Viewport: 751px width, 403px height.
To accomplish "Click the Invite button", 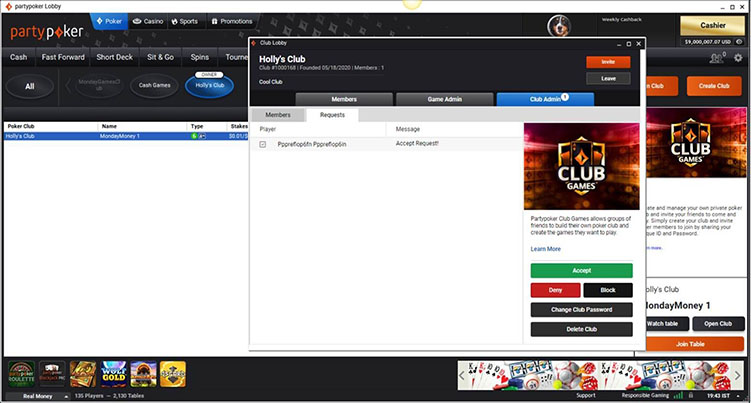I will click(608, 62).
